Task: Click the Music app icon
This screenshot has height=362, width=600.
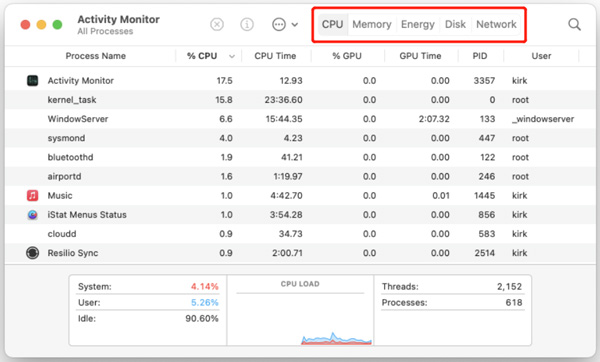Action: [x=33, y=196]
